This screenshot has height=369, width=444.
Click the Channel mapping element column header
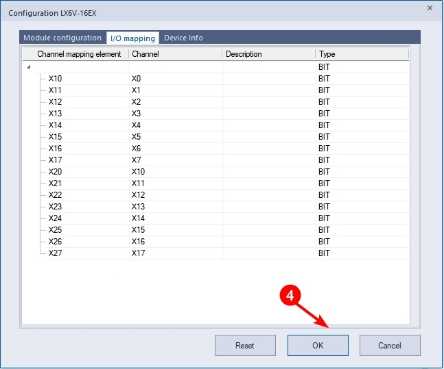point(75,54)
